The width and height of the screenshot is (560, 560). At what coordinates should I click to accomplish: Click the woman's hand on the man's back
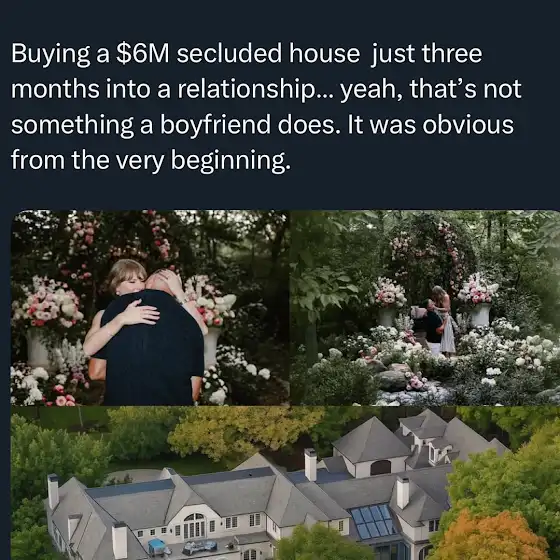(139, 312)
